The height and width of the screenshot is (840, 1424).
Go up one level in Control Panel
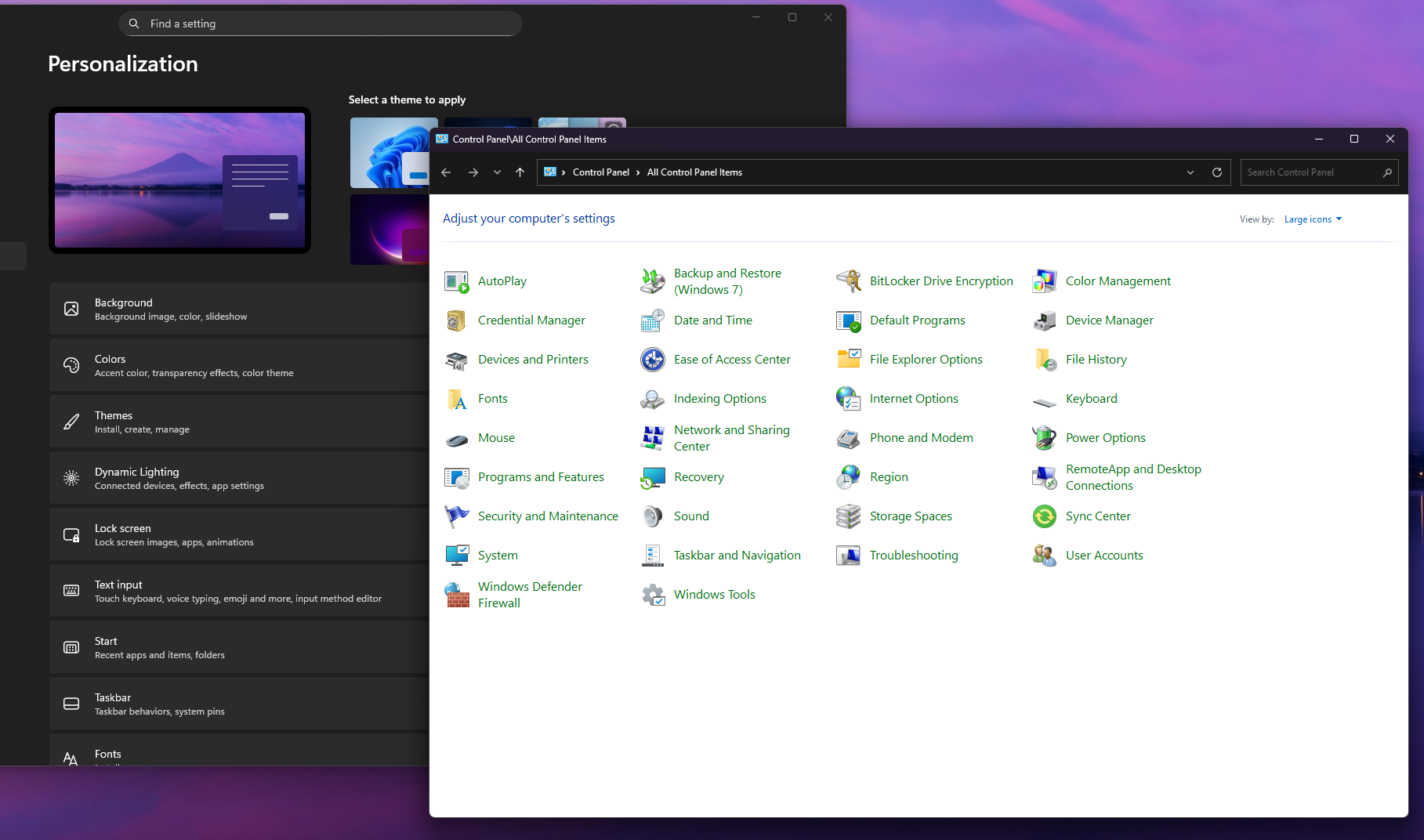(x=520, y=172)
